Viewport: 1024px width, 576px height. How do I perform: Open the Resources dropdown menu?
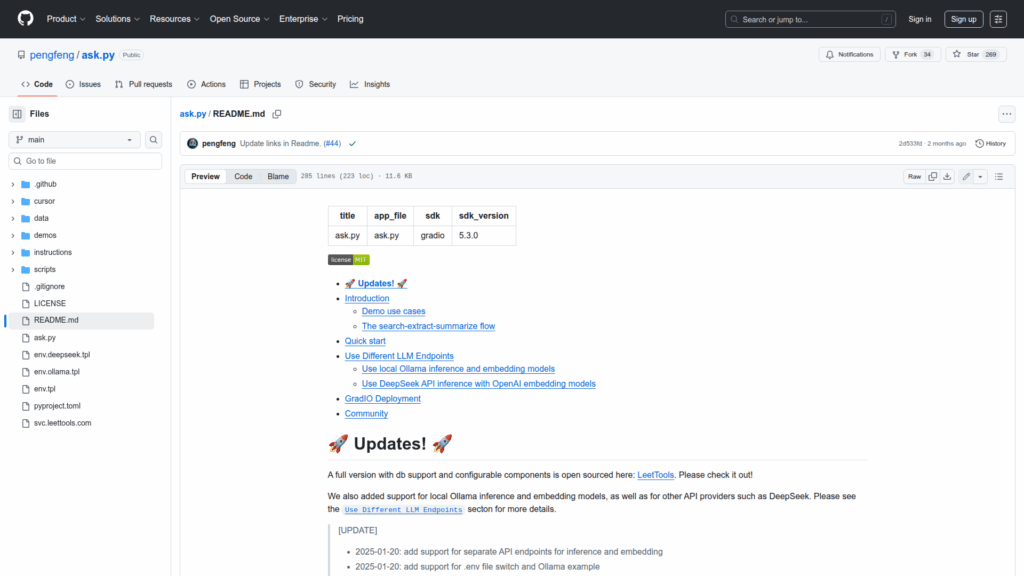click(174, 19)
